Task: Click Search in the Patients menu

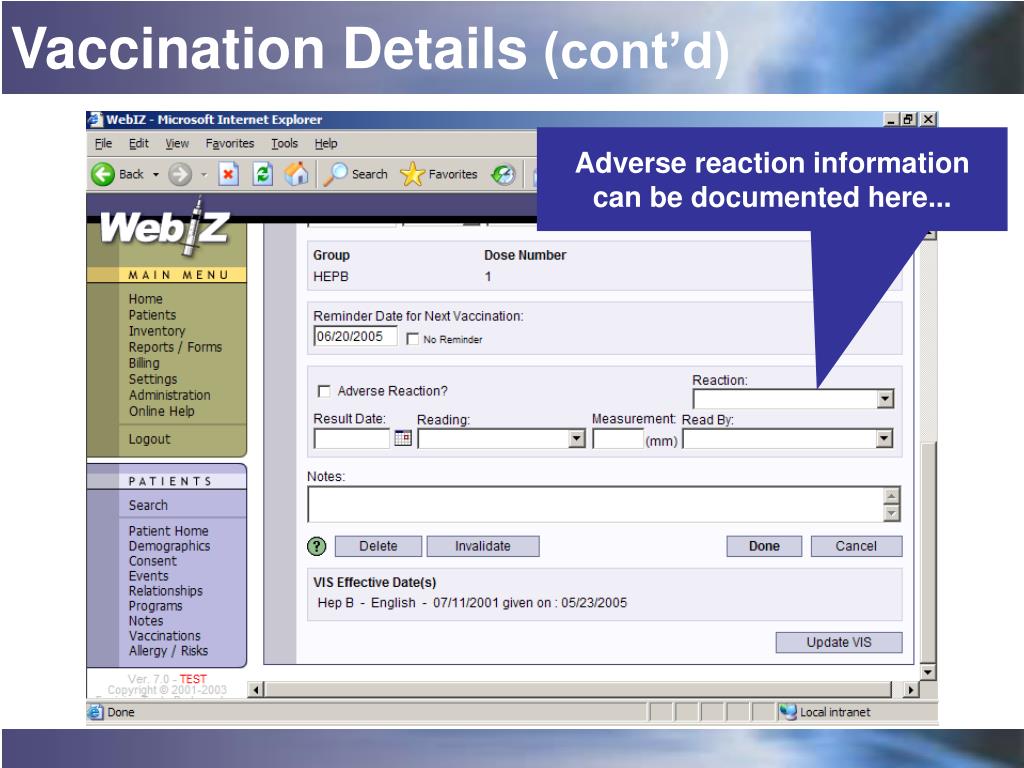Action: coord(148,505)
